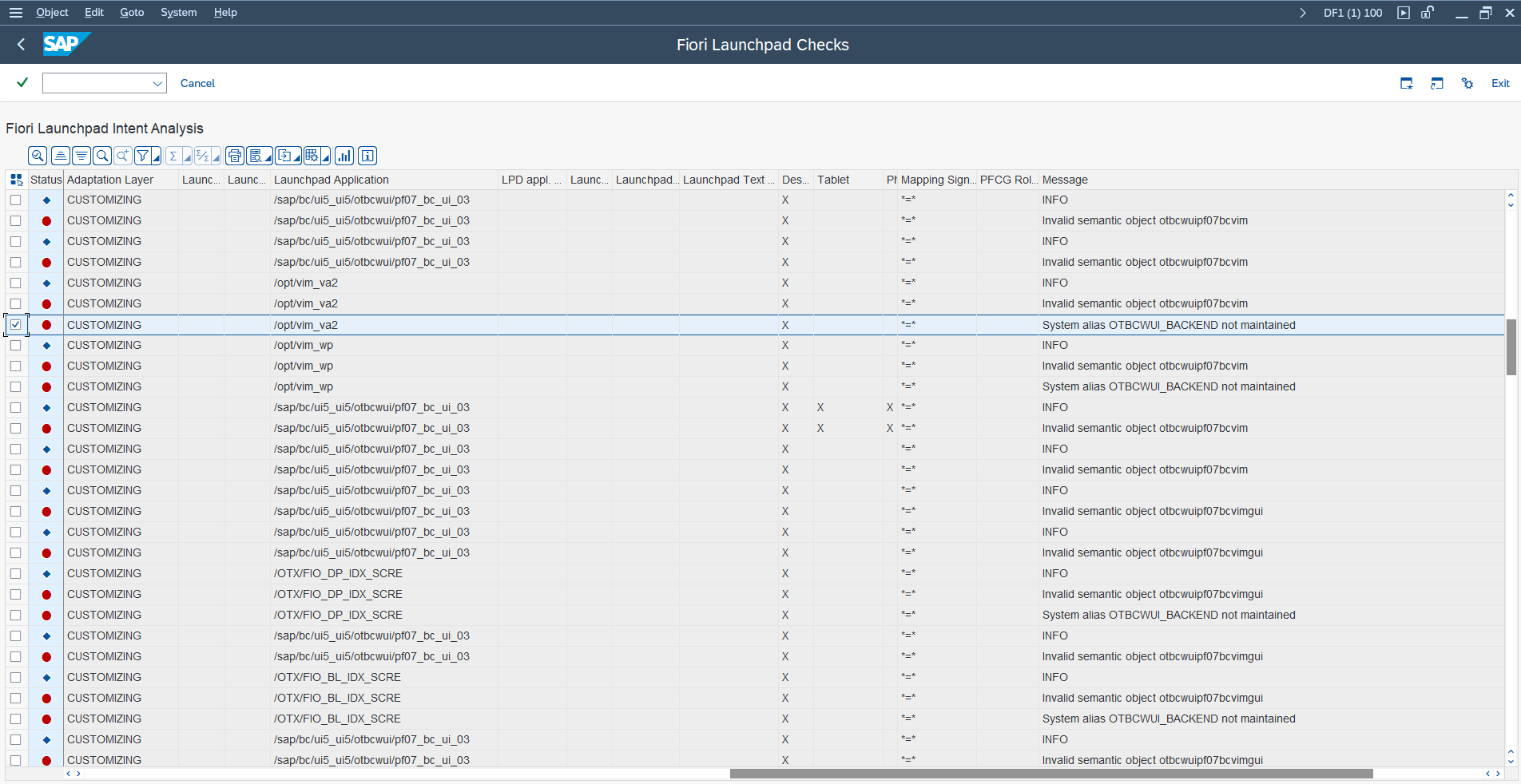This screenshot has height=784, width=1521.
Task: Click the select-all rows icon in the table corner
Action: click(x=16, y=180)
